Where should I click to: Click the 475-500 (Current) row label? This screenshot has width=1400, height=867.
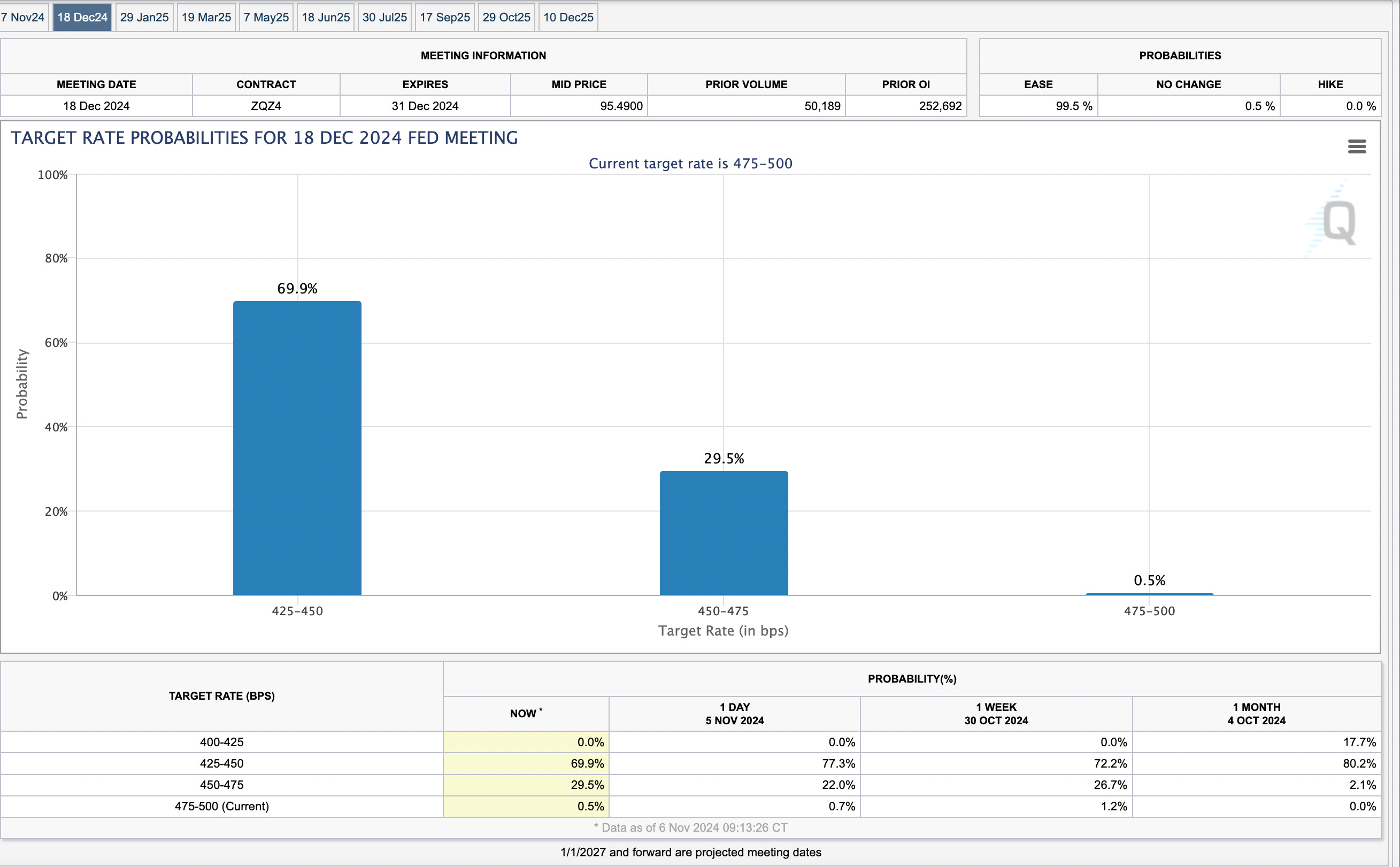[221, 806]
